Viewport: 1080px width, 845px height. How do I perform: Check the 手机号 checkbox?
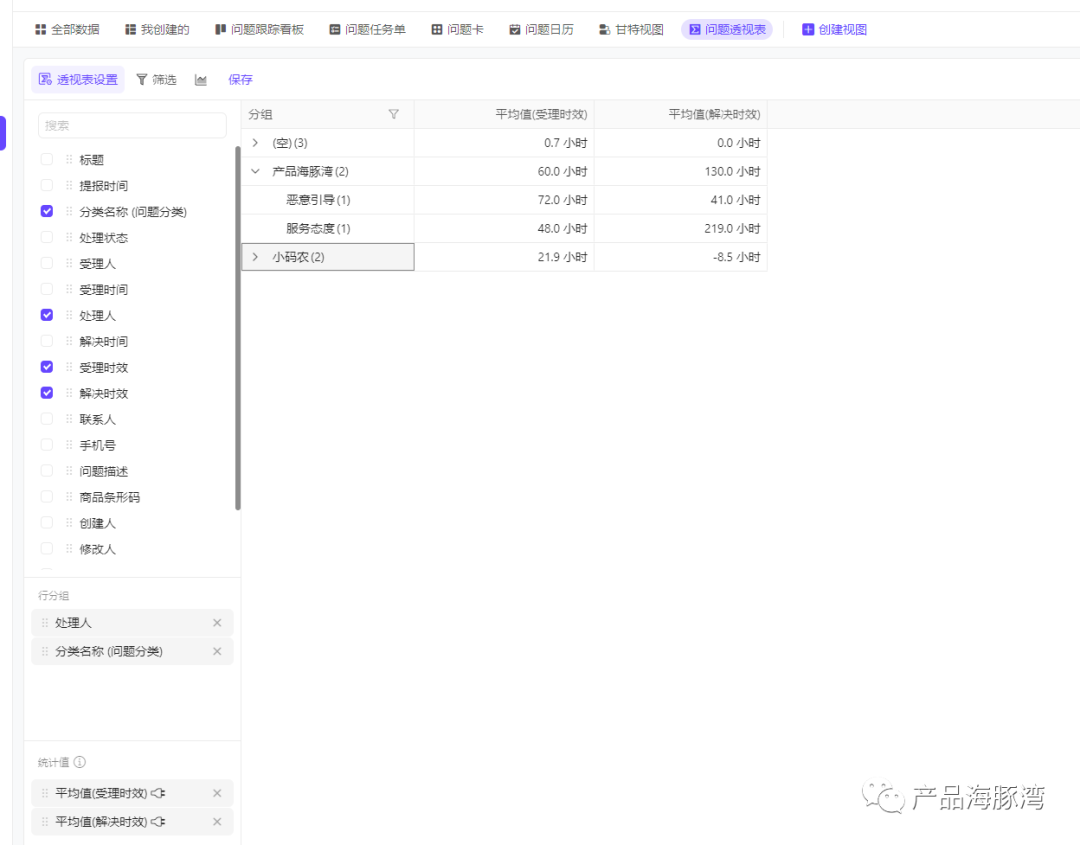click(x=47, y=445)
